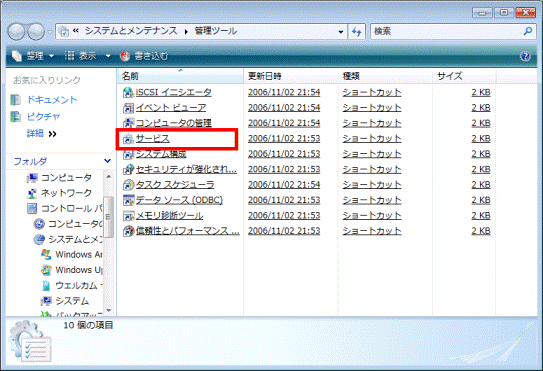543x371 pixels.
Task: Select the イベント ビューア icon
Action: 128,108
